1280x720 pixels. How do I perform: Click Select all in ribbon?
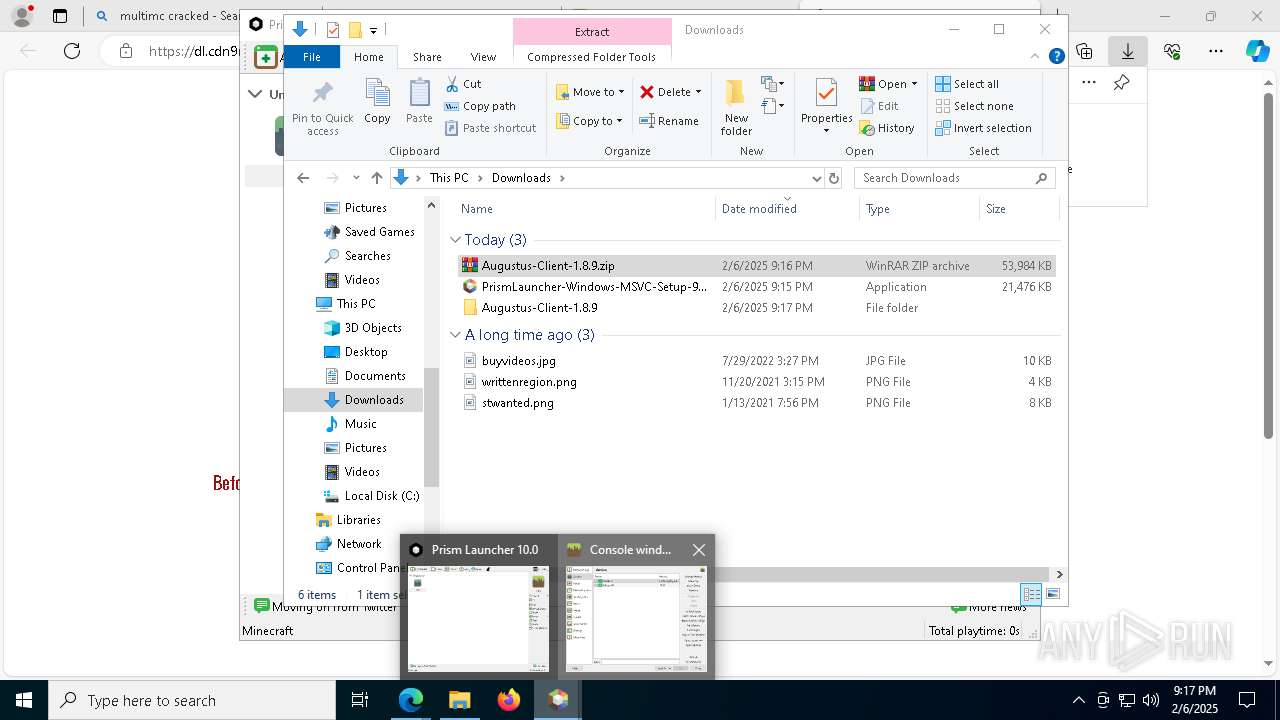tap(967, 84)
